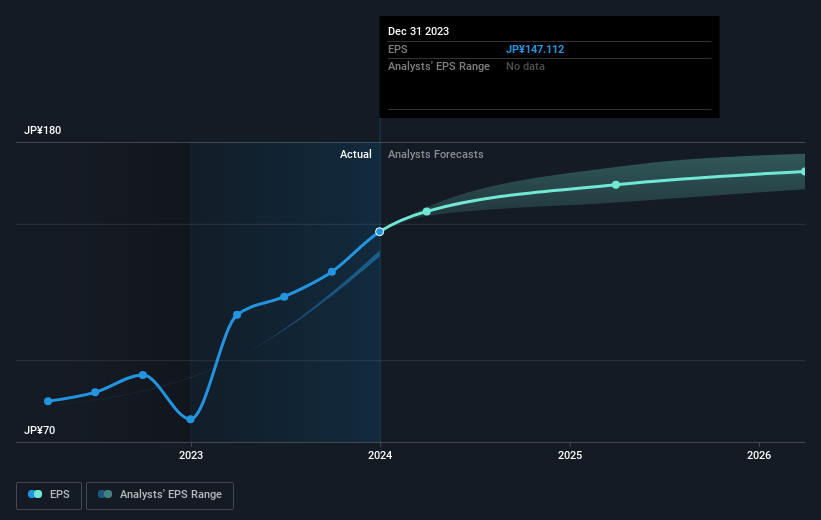Click the Analysts' EPS Range swatch icon

pyautogui.click(x=105, y=494)
